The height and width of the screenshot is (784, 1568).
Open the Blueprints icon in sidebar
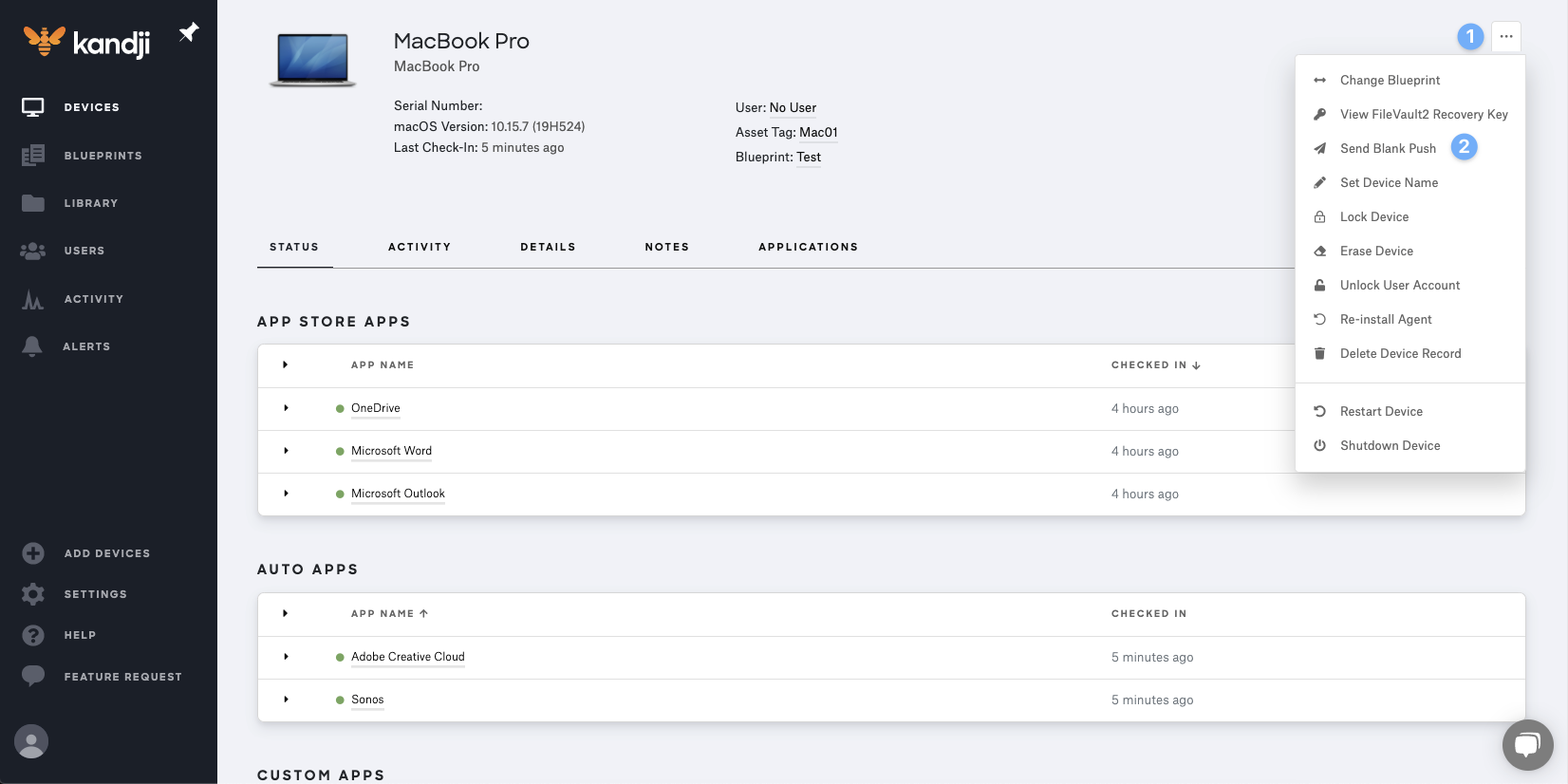point(33,155)
